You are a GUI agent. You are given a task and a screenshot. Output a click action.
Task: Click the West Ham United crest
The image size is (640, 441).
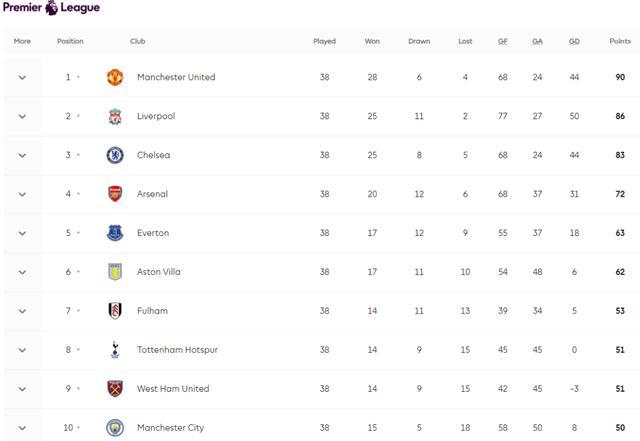click(115, 389)
